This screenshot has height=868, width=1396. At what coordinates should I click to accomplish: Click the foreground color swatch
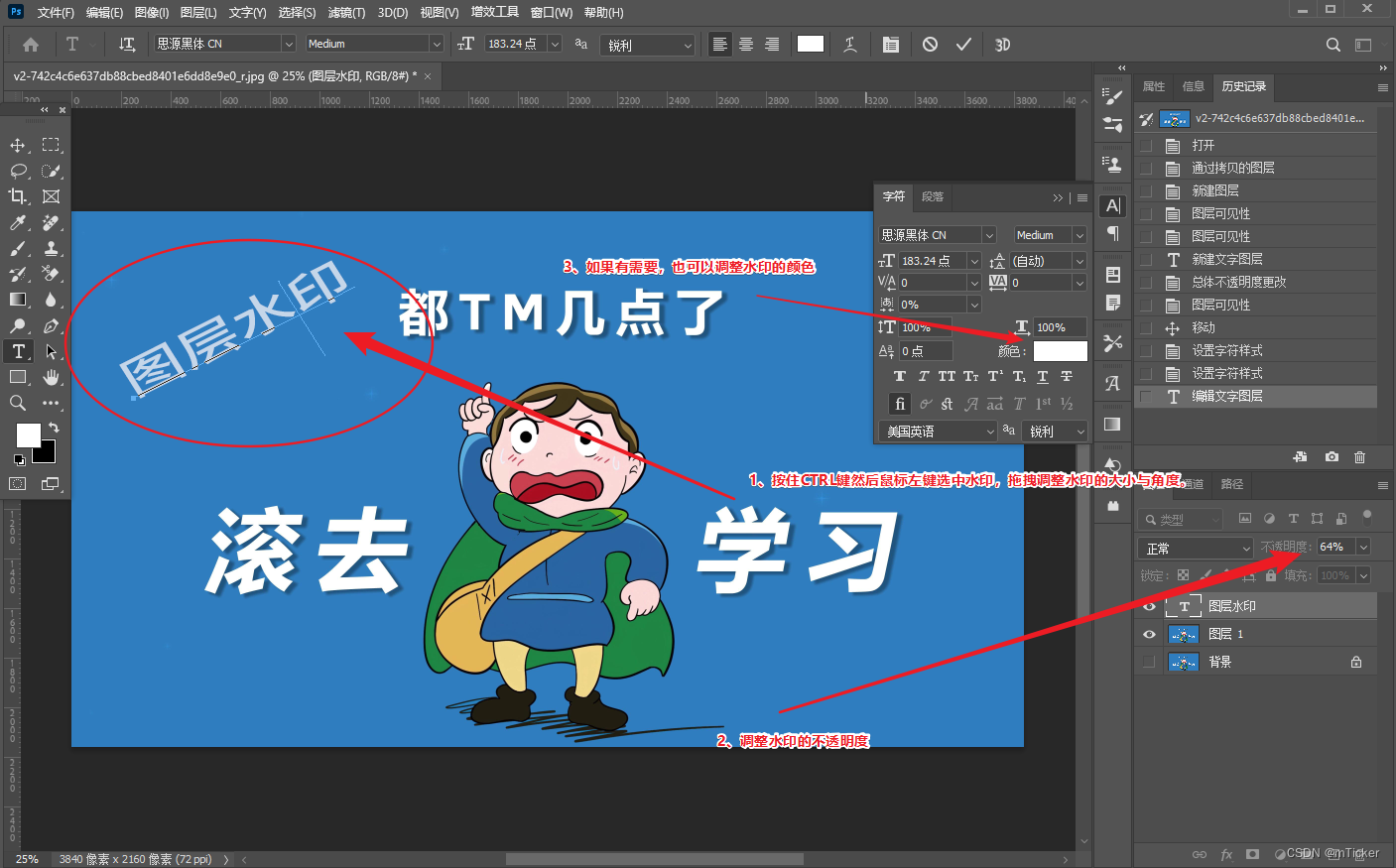pos(29,435)
